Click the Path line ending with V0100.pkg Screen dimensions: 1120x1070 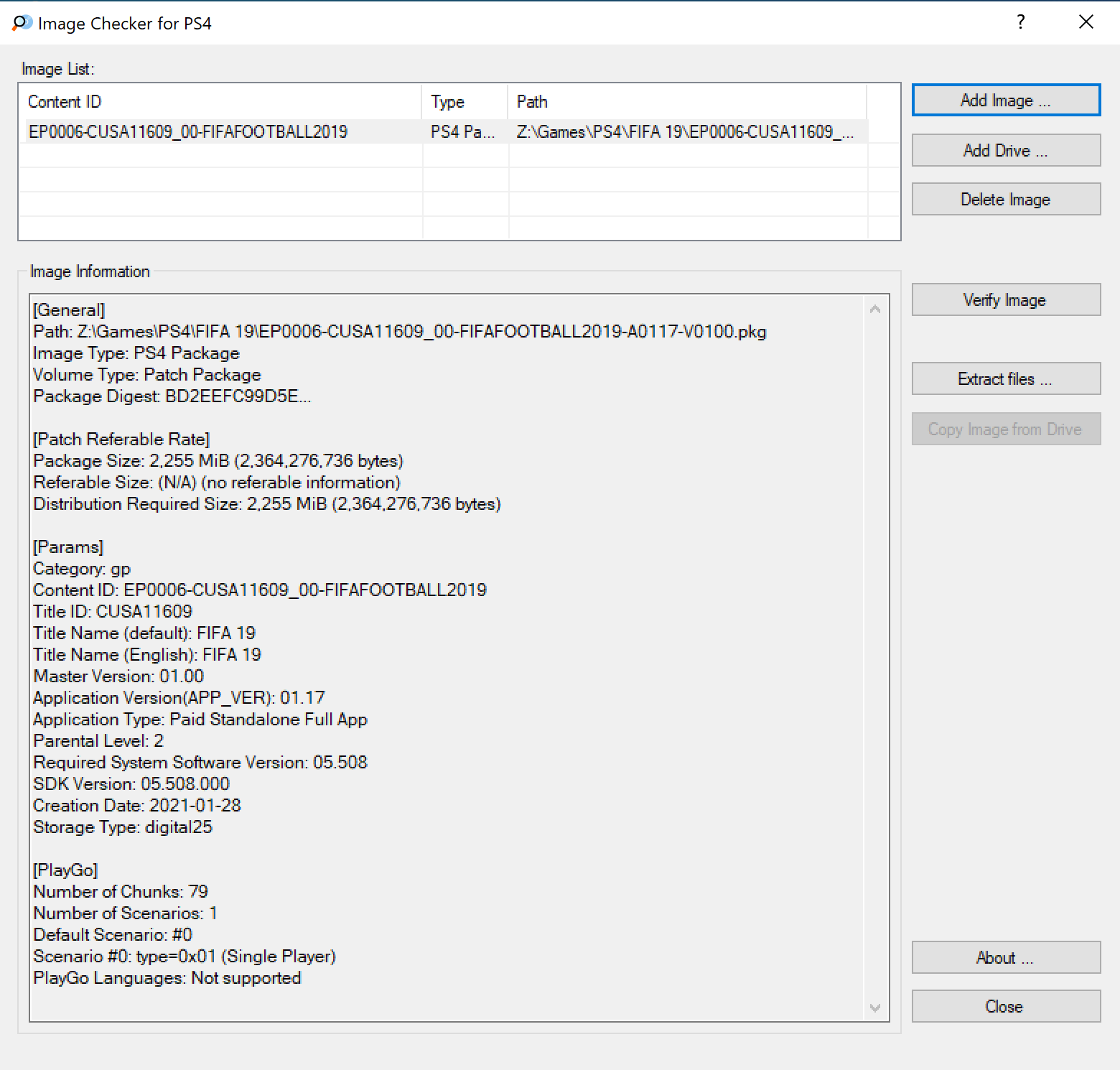(400, 331)
